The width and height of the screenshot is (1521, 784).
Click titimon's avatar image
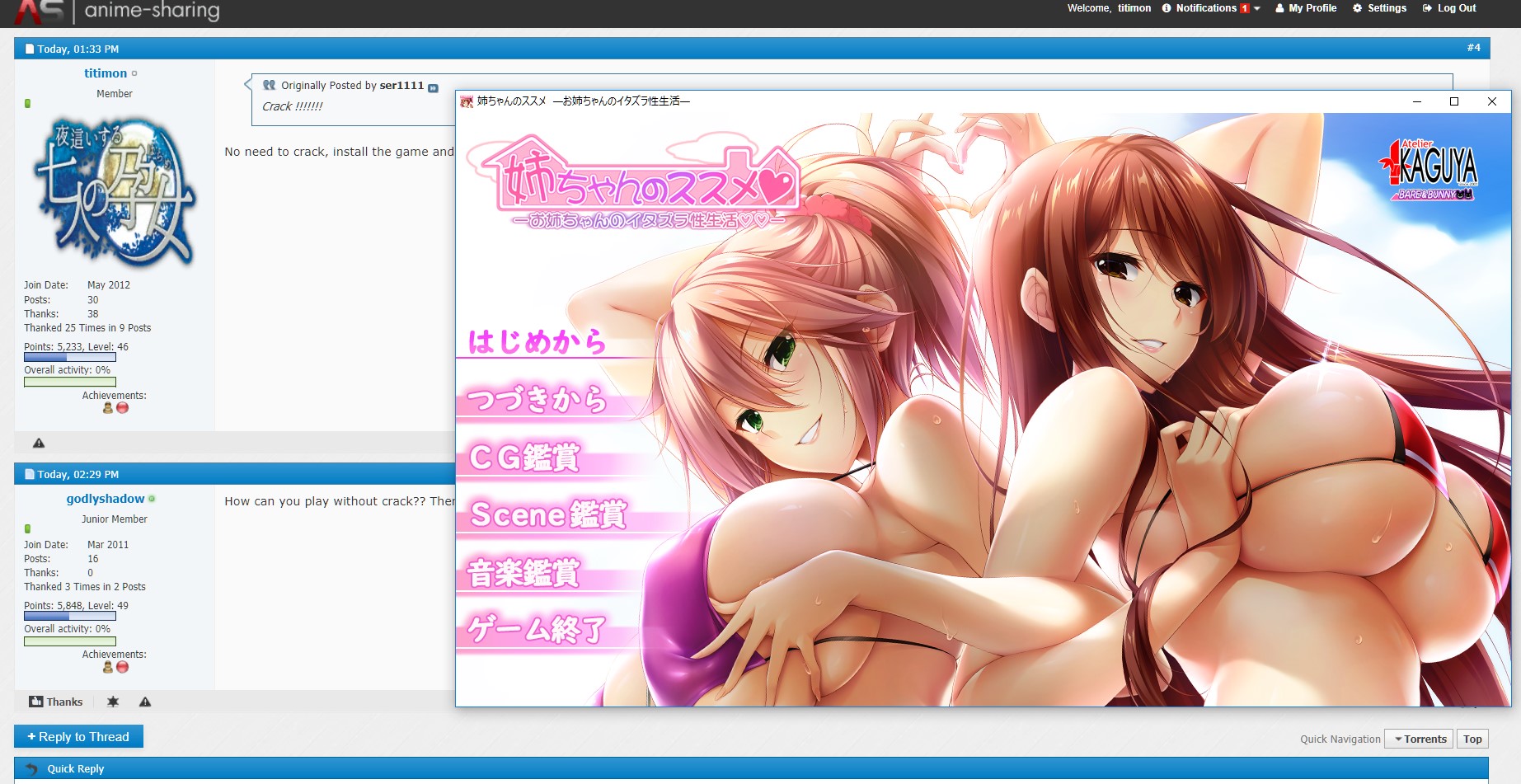coord(115,191)
